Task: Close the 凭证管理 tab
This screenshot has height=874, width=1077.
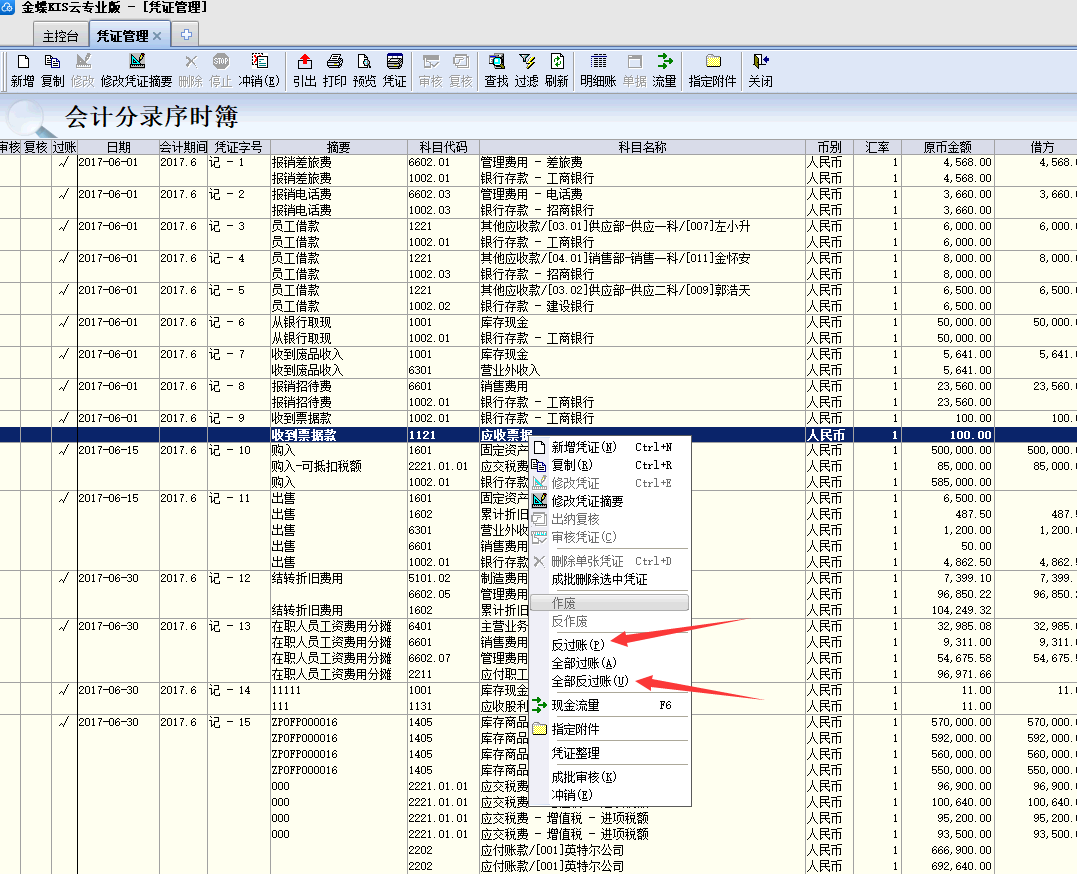Action: [157, 36]
